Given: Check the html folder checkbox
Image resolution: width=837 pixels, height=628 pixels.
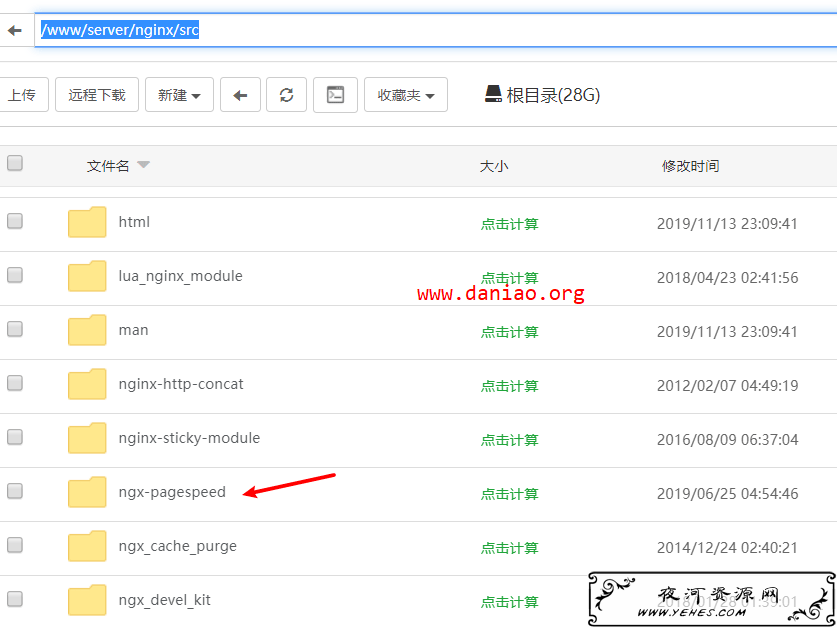Looking at the screenshot, I should 15,221.
